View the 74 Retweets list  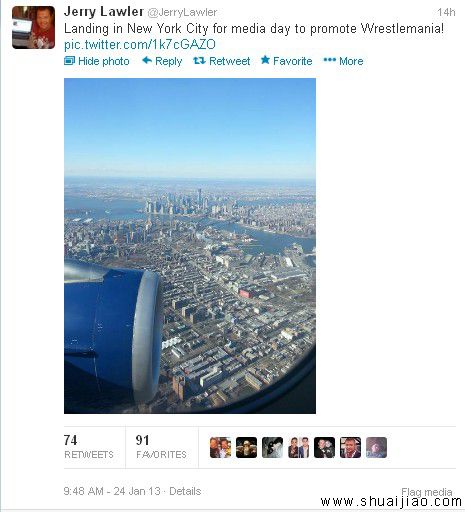click(x=89, y=447)
